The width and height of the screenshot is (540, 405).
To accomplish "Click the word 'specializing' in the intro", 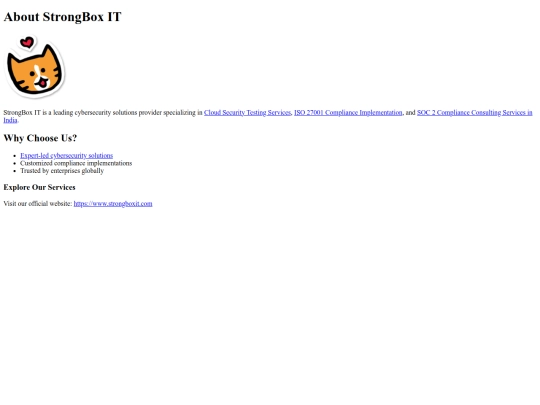I will pos(179,113).
